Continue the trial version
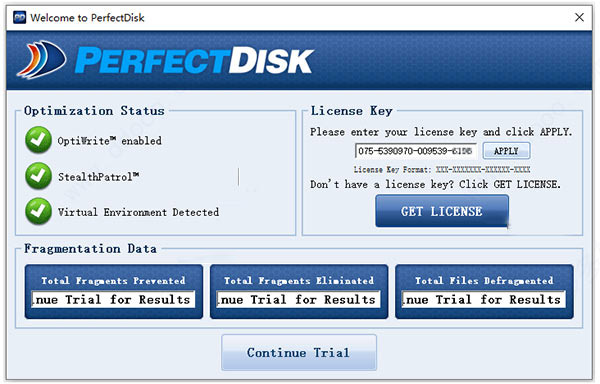600x384 pixels. pyautogui.click(x=299, y=352)
